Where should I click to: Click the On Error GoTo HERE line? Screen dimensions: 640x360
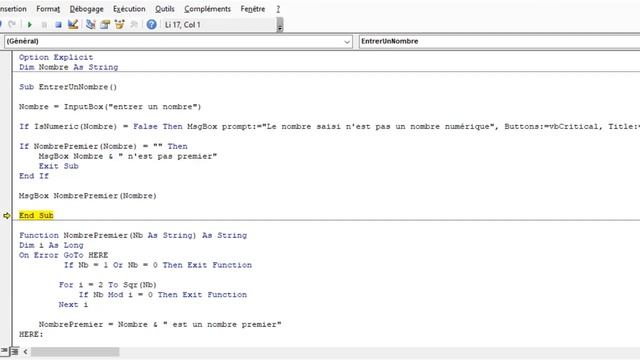point(64,255)
